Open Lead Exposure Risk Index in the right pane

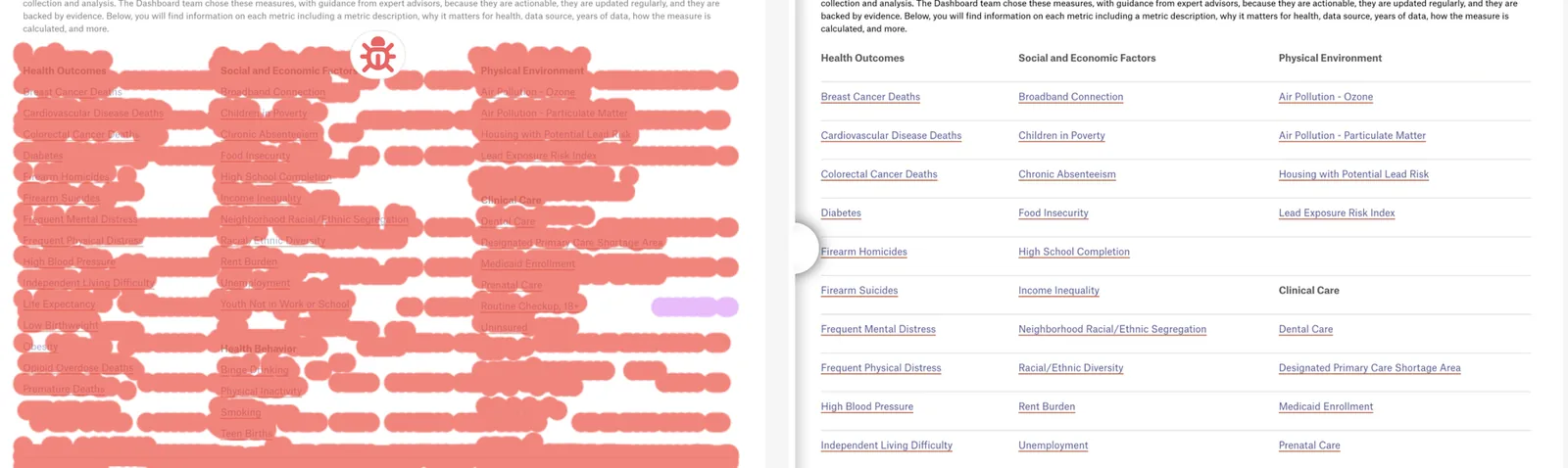pos(1337,213)
